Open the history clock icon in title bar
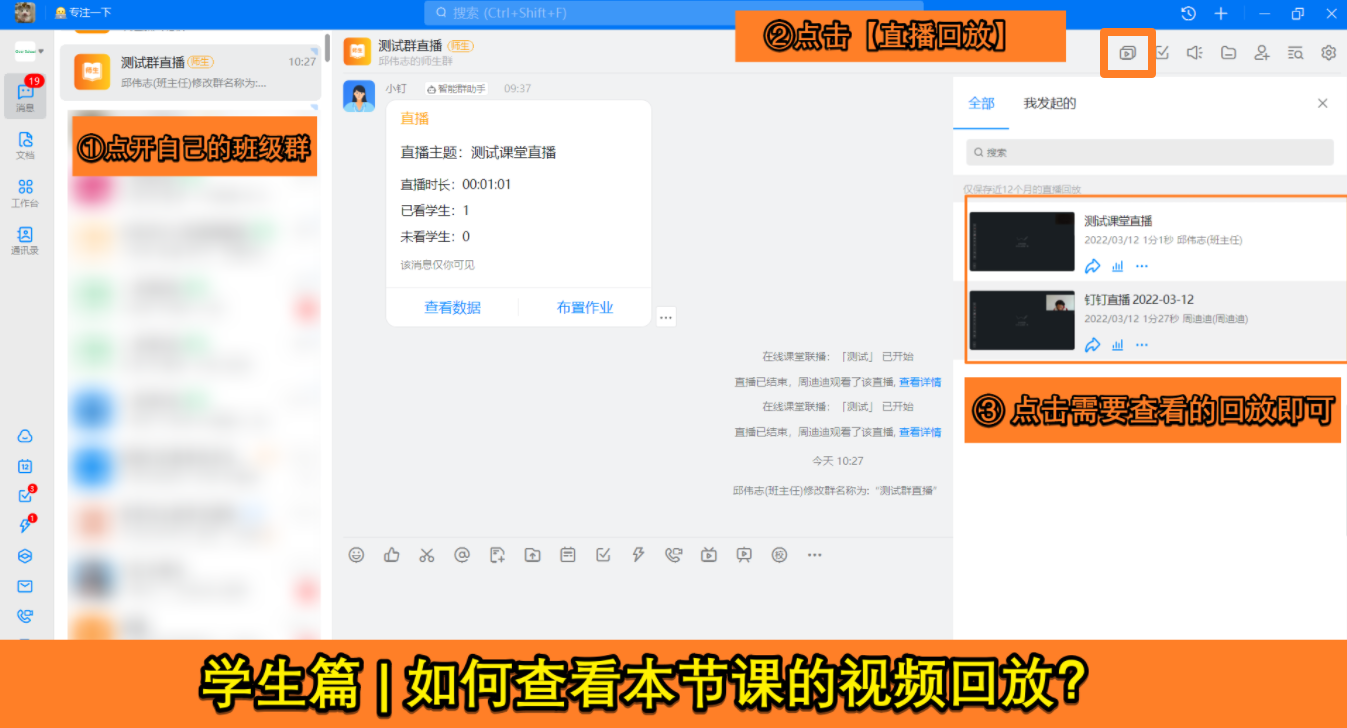Image resolution: width=1347 pixels, height=728 pixels. click(1188, 13)
